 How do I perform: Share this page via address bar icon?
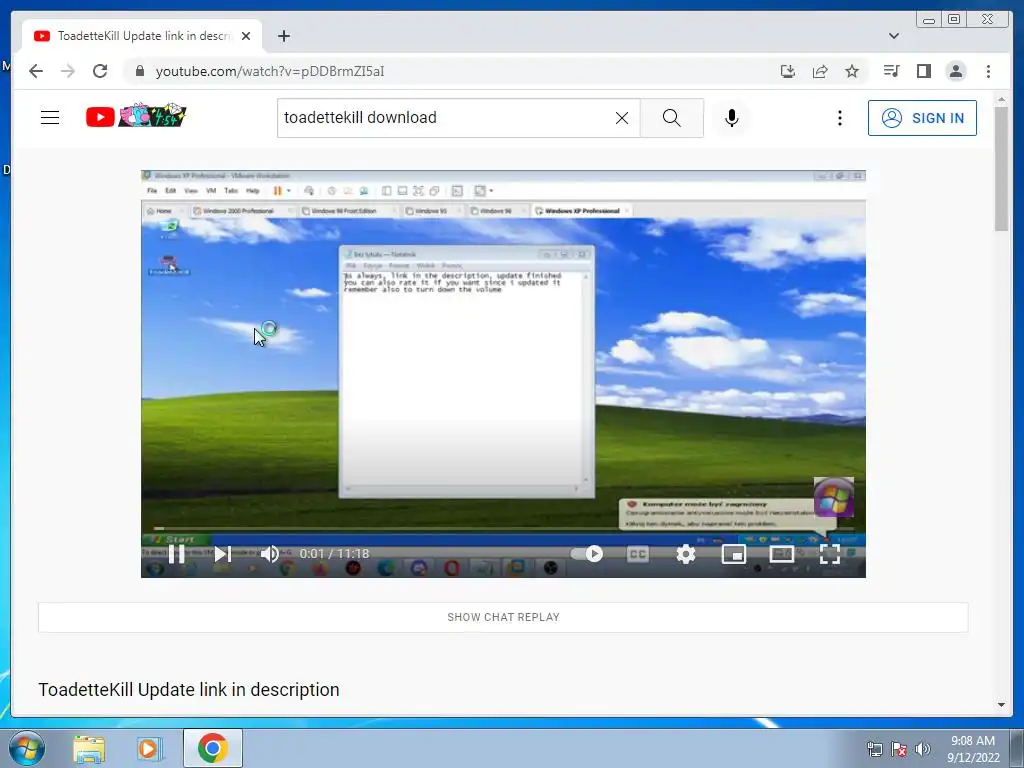820,71
